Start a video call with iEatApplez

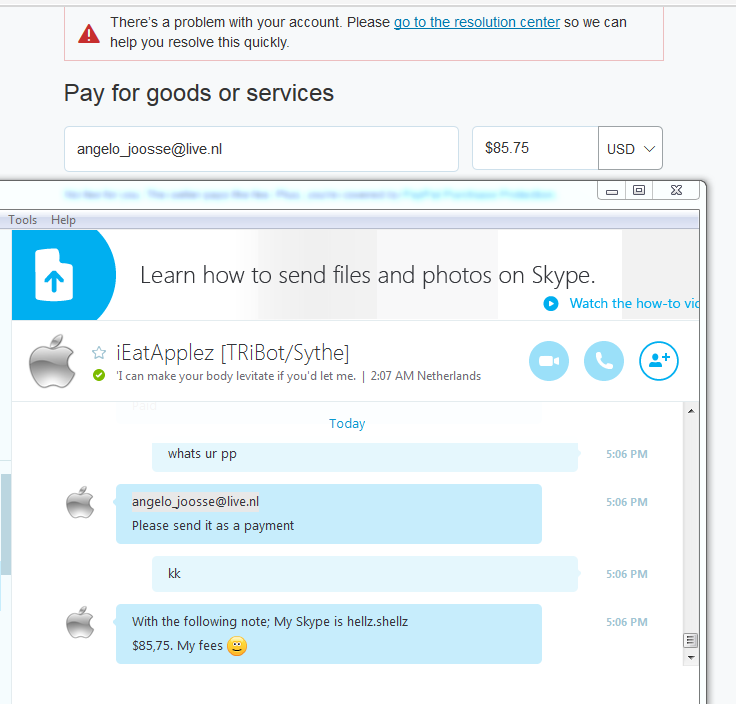click(x=549, y=360)
